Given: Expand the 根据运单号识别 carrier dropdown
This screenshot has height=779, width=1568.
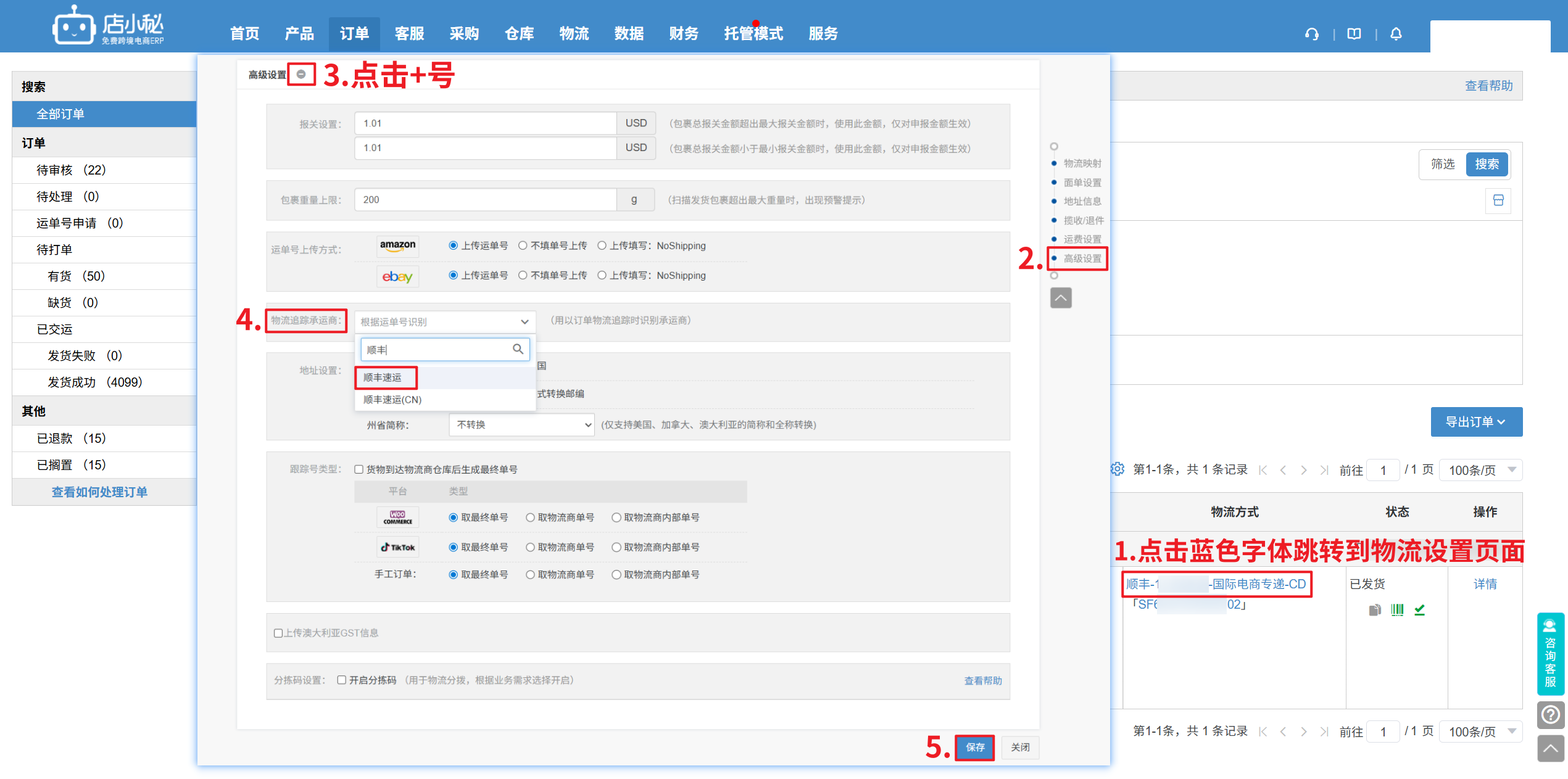Looking at the screenshot, I should point(444,321).
